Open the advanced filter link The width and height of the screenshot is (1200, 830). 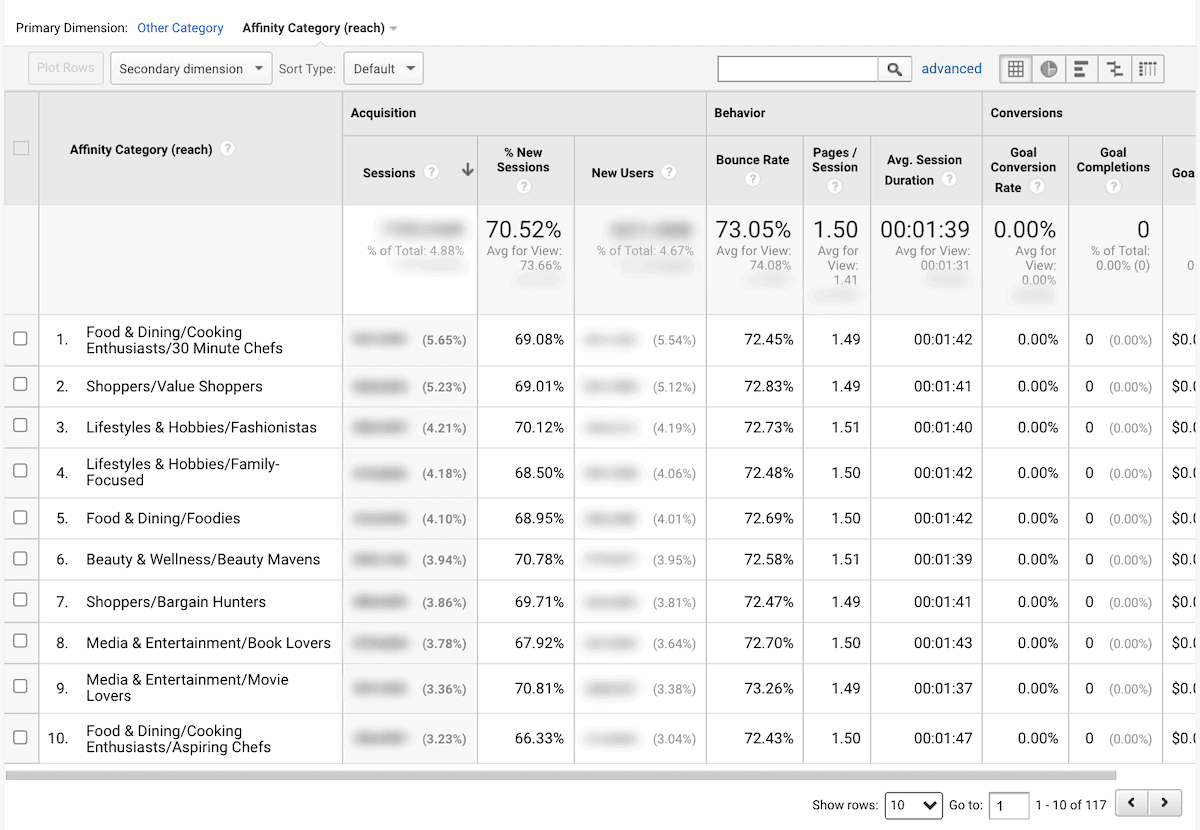[x=951, y=69]
